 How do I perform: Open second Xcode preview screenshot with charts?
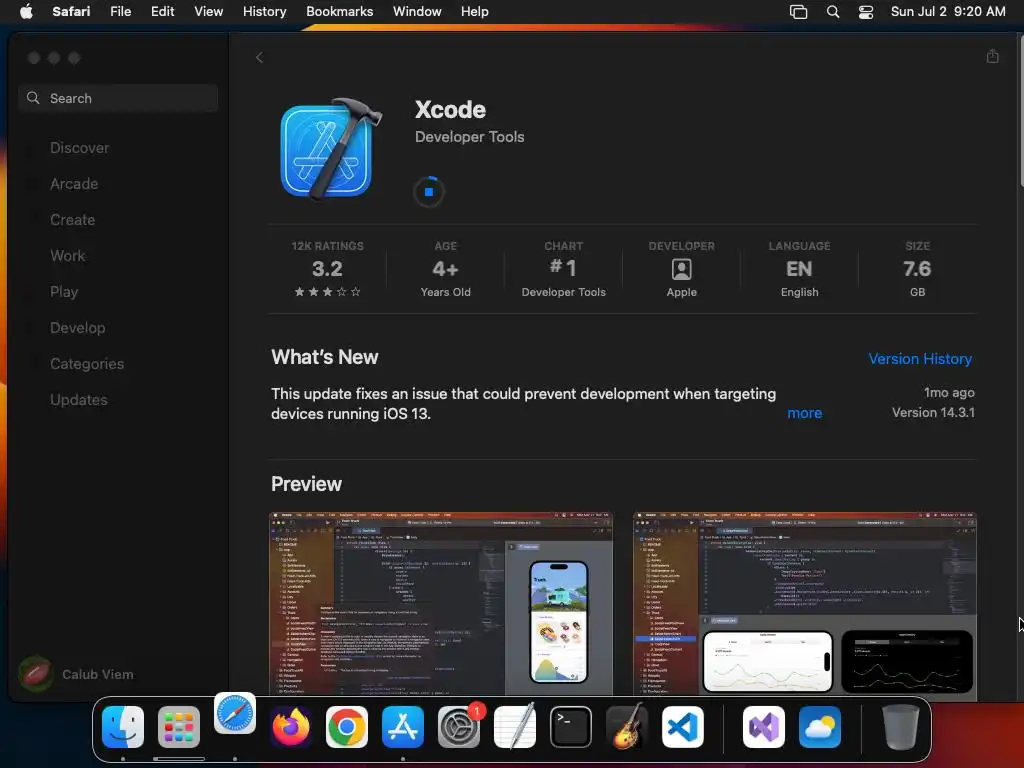805,604
